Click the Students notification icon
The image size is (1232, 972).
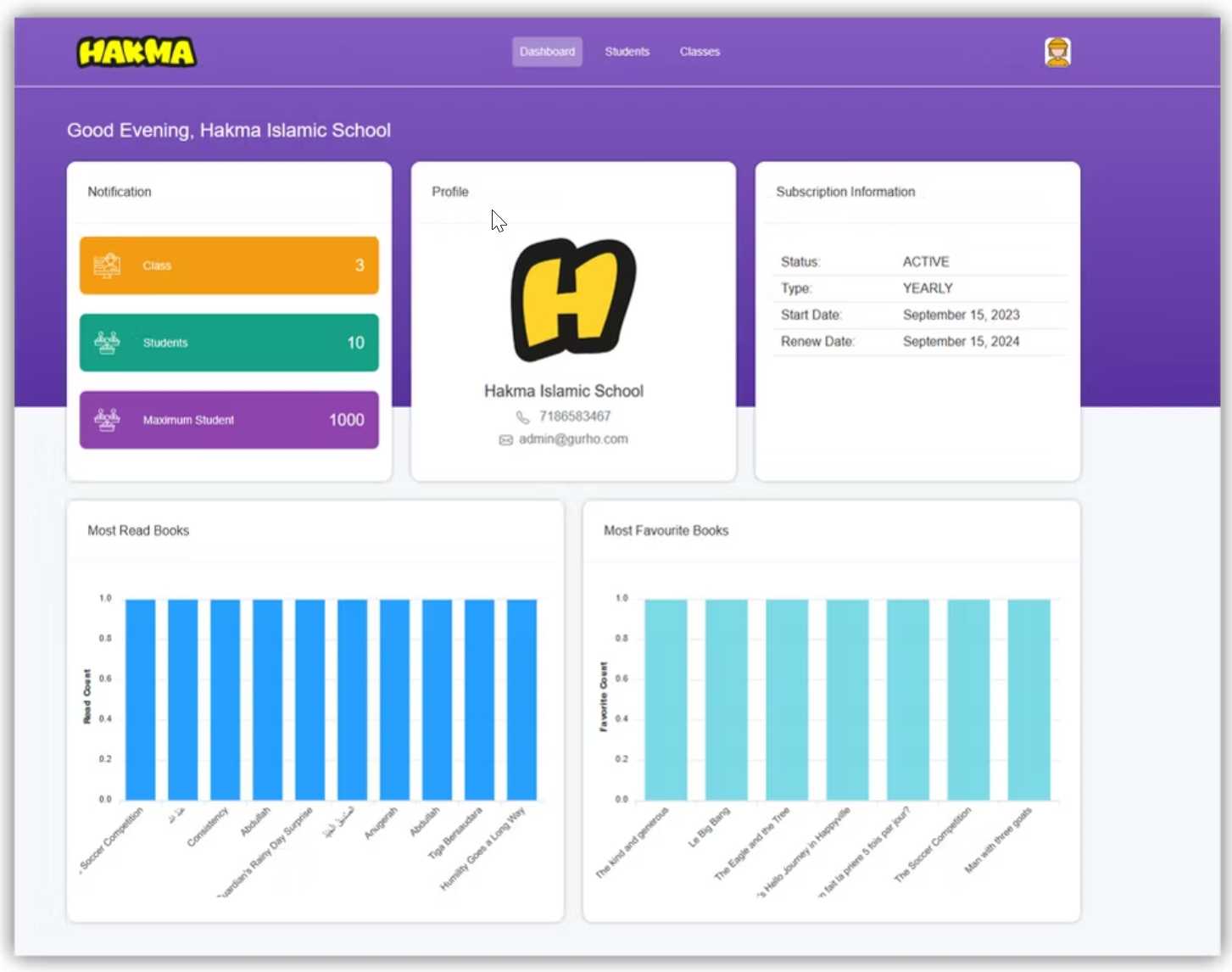coord(107,343)
